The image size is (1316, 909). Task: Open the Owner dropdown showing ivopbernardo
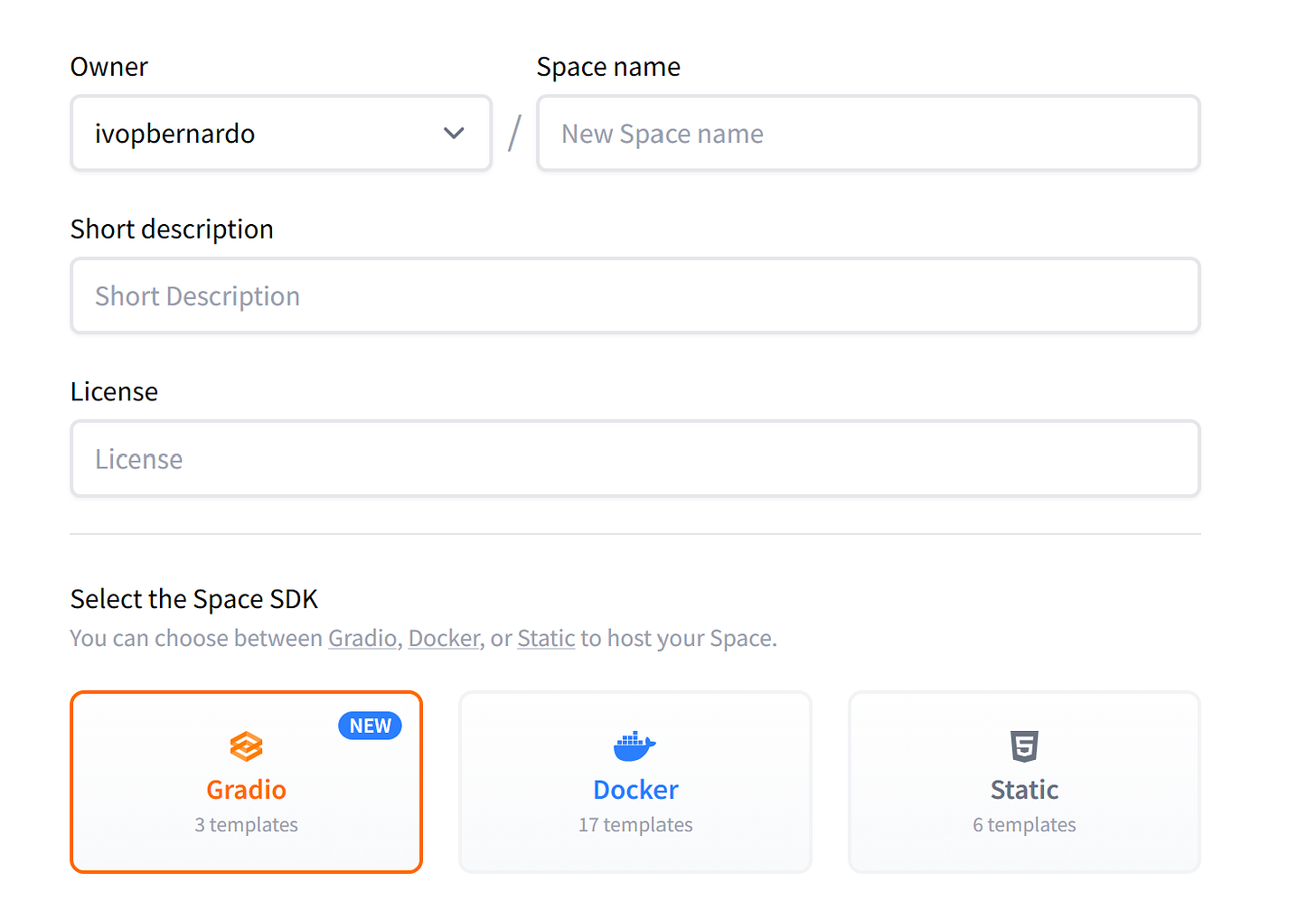click(281, 133)
